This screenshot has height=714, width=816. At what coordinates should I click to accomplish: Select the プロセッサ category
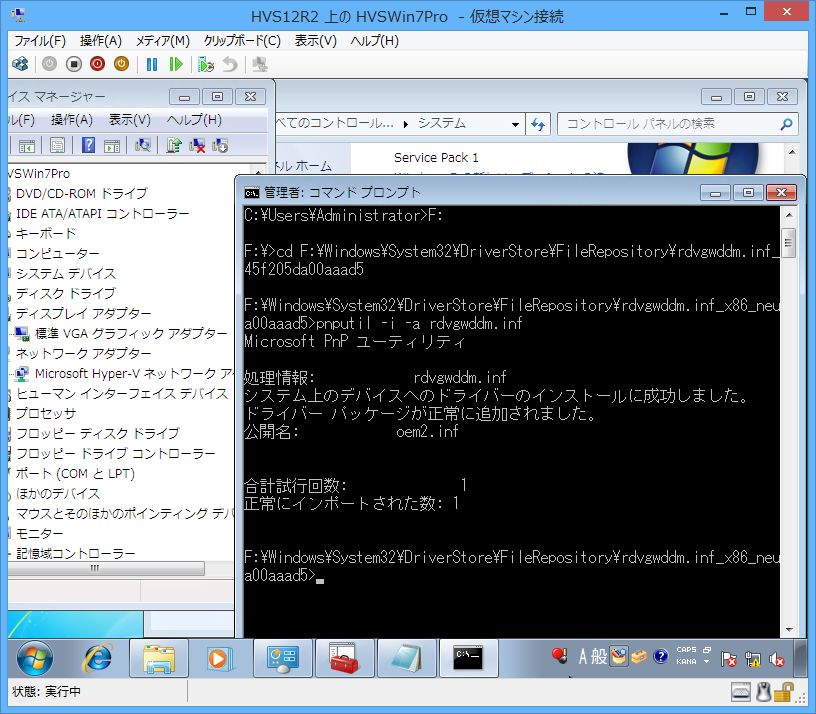46,413
